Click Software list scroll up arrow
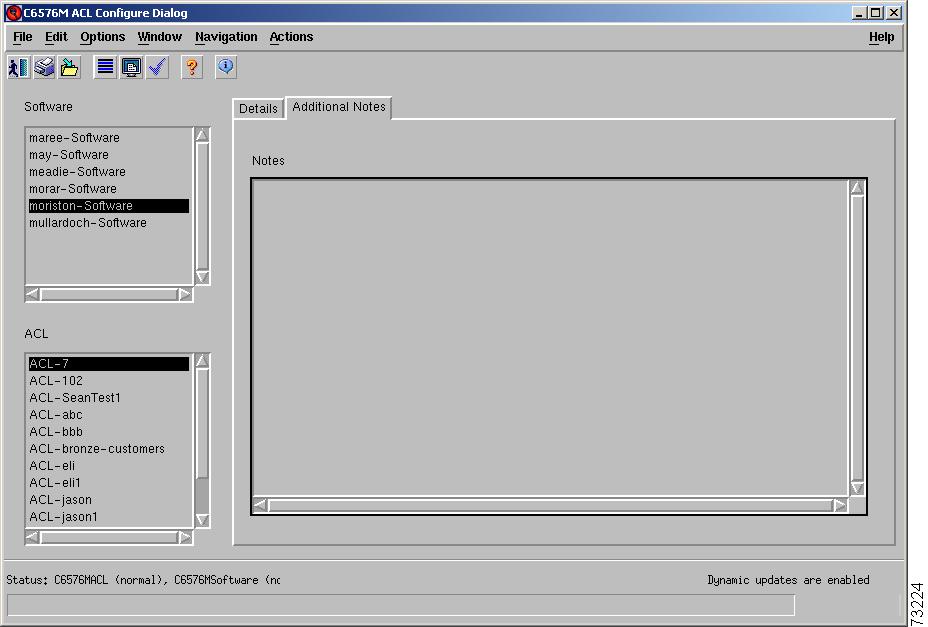 click(202, 135)
